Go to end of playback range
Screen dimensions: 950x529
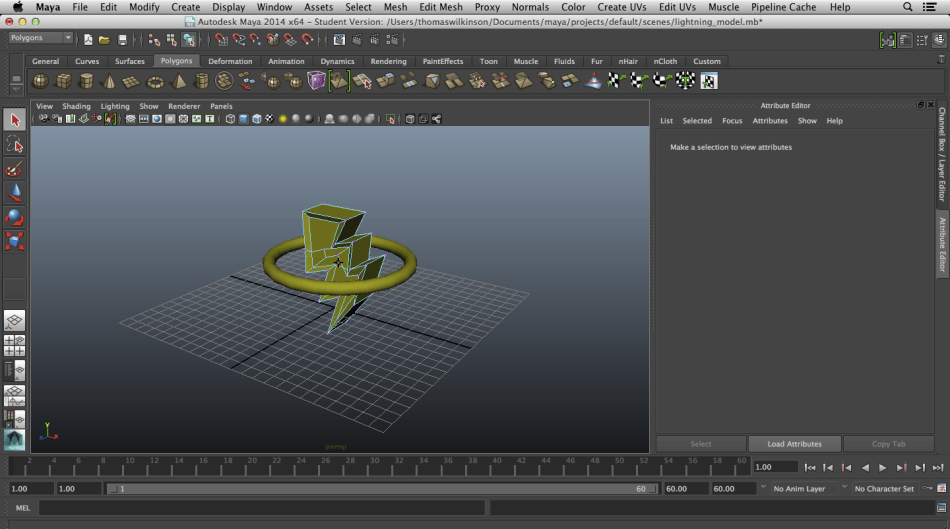[938, 467]
